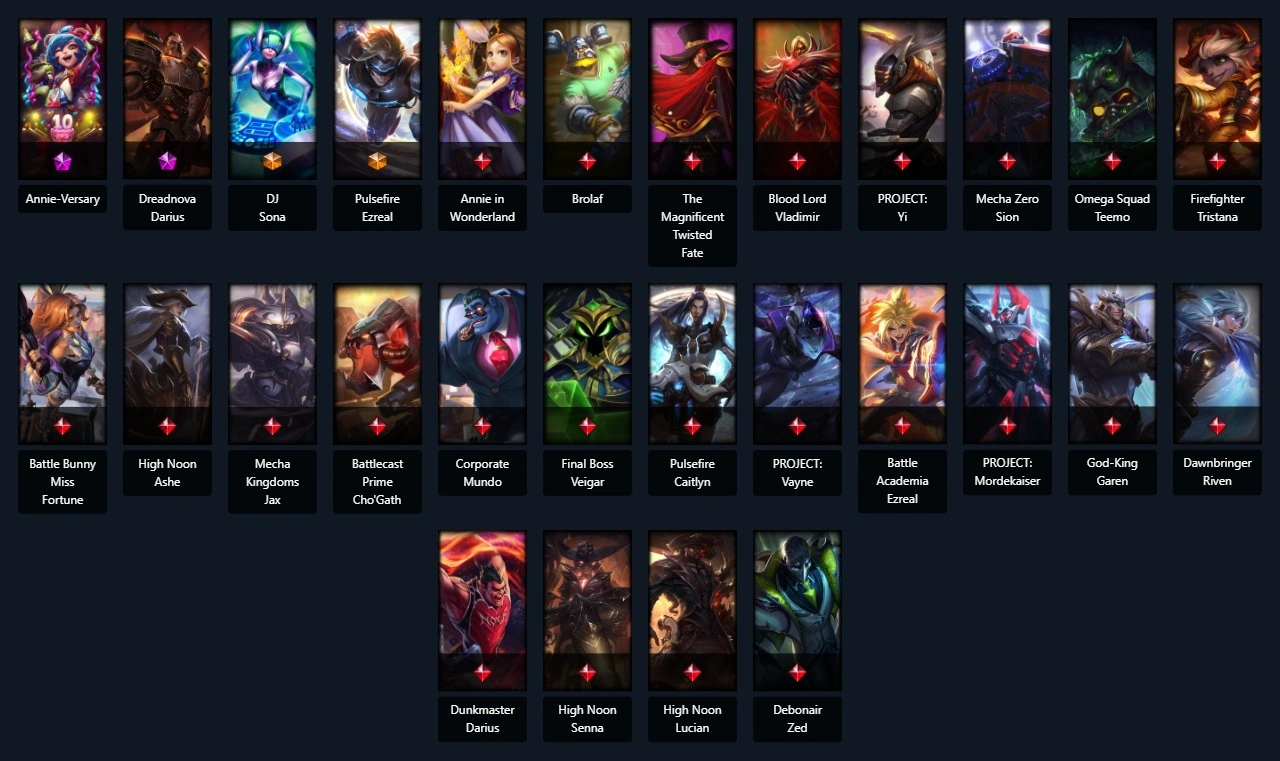Click the red gem on Final Boss Veigar

(x=587, y=426)
